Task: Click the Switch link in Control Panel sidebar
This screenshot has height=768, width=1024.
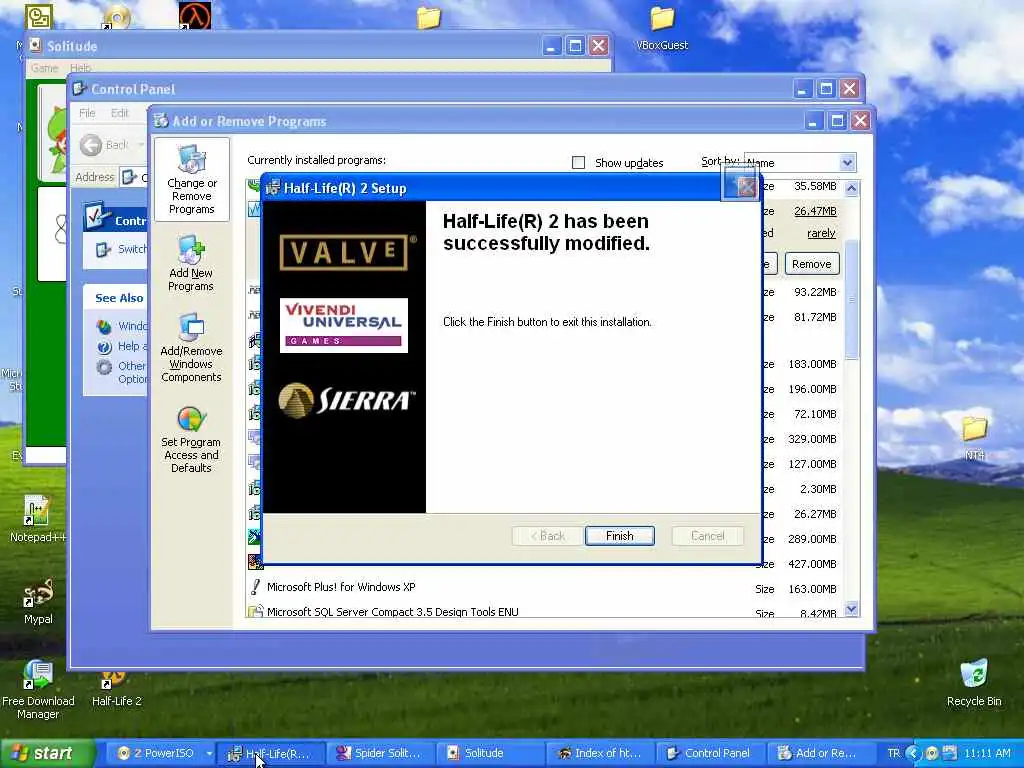Action: coord(132,249)
